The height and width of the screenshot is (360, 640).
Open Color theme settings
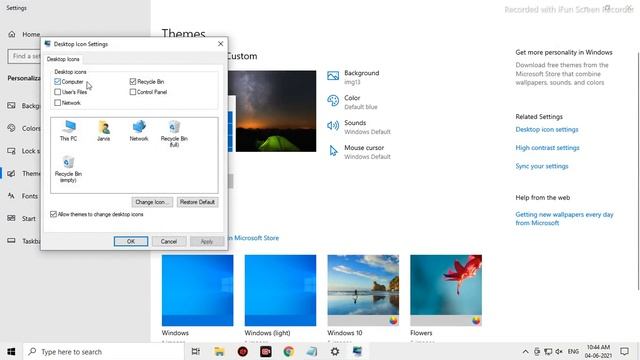pos(352,102)
